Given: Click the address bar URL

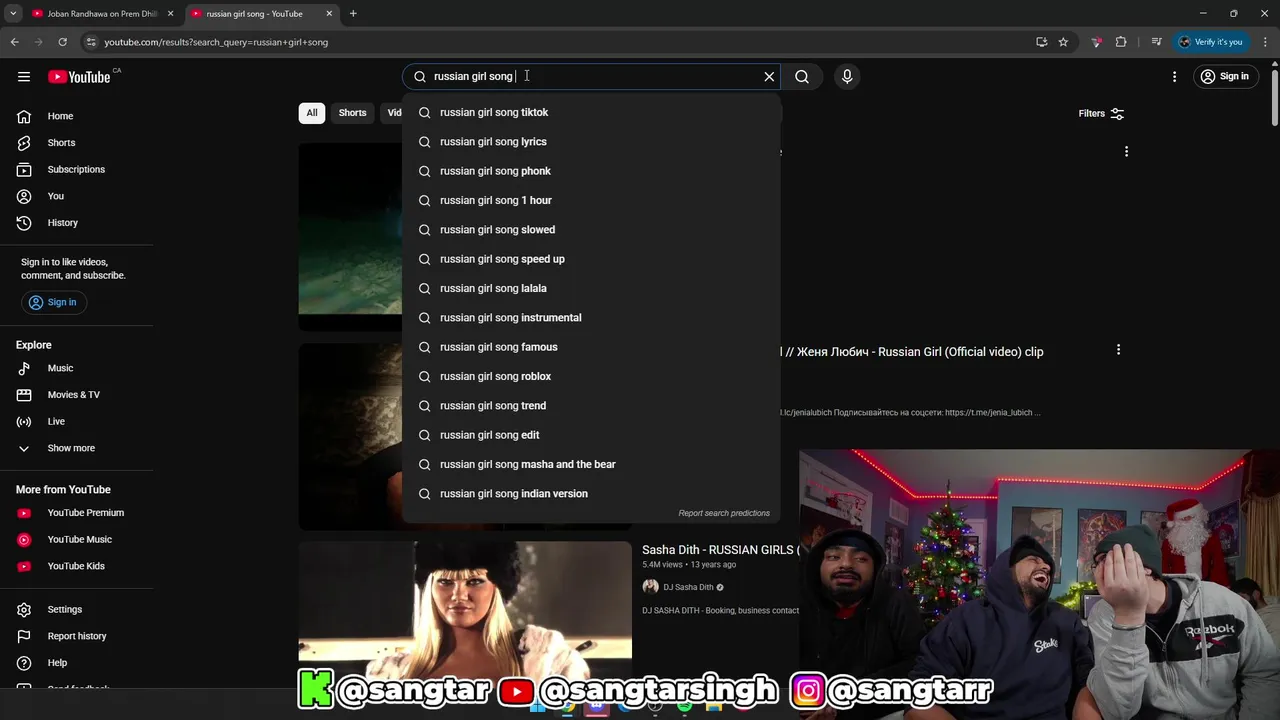Looking at the screenshot, I should (216, 42).
